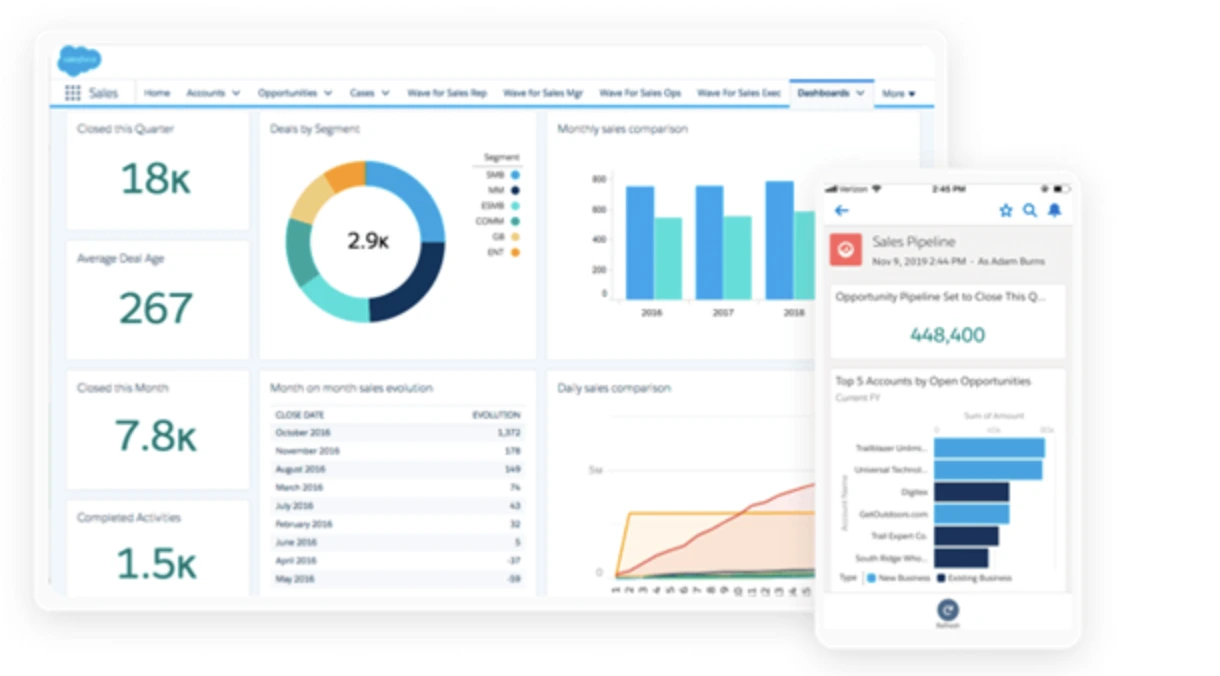Select October 2016 row in evolution table
This screenshot has width=1220, height=676.
398,433
